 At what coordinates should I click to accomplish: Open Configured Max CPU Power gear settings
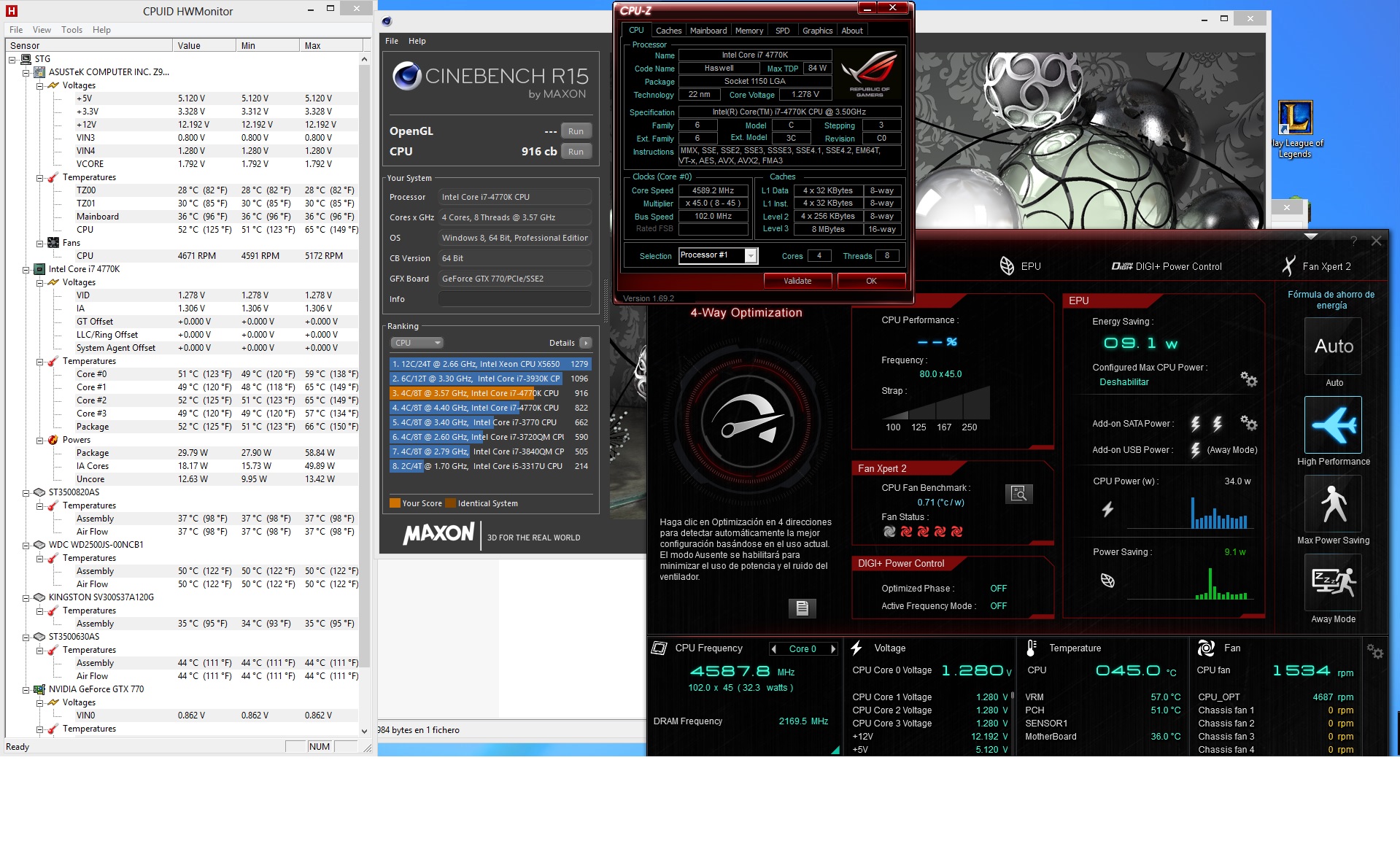pos(1248,379)
